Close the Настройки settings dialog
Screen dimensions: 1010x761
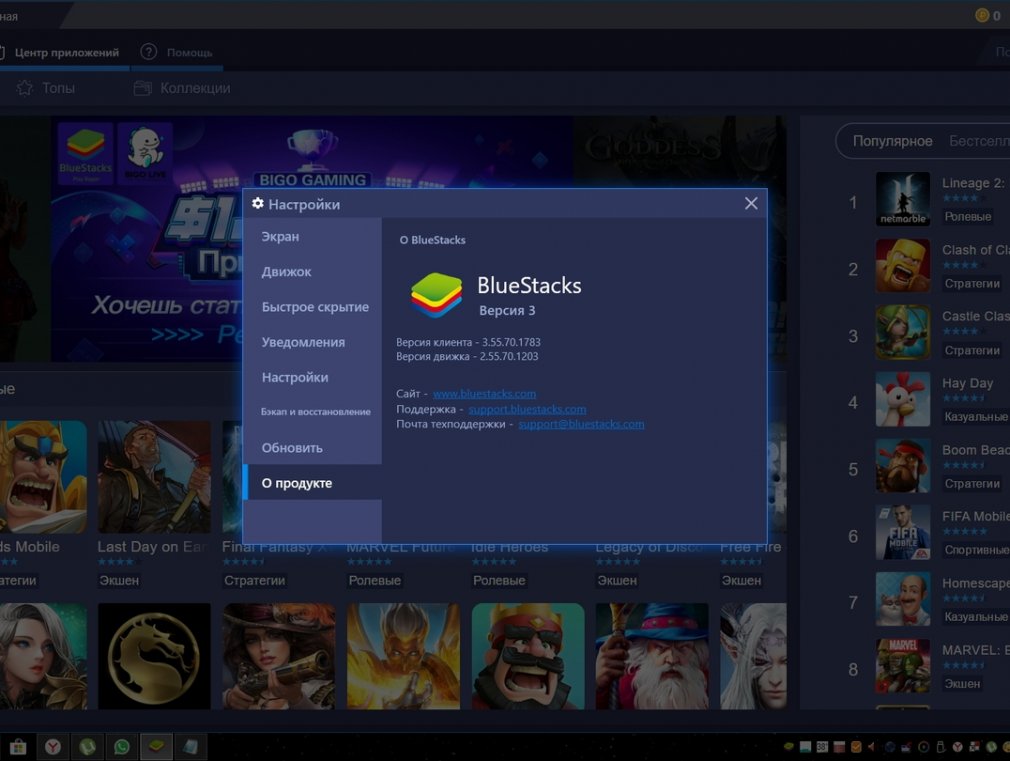[x=751, y=204]
